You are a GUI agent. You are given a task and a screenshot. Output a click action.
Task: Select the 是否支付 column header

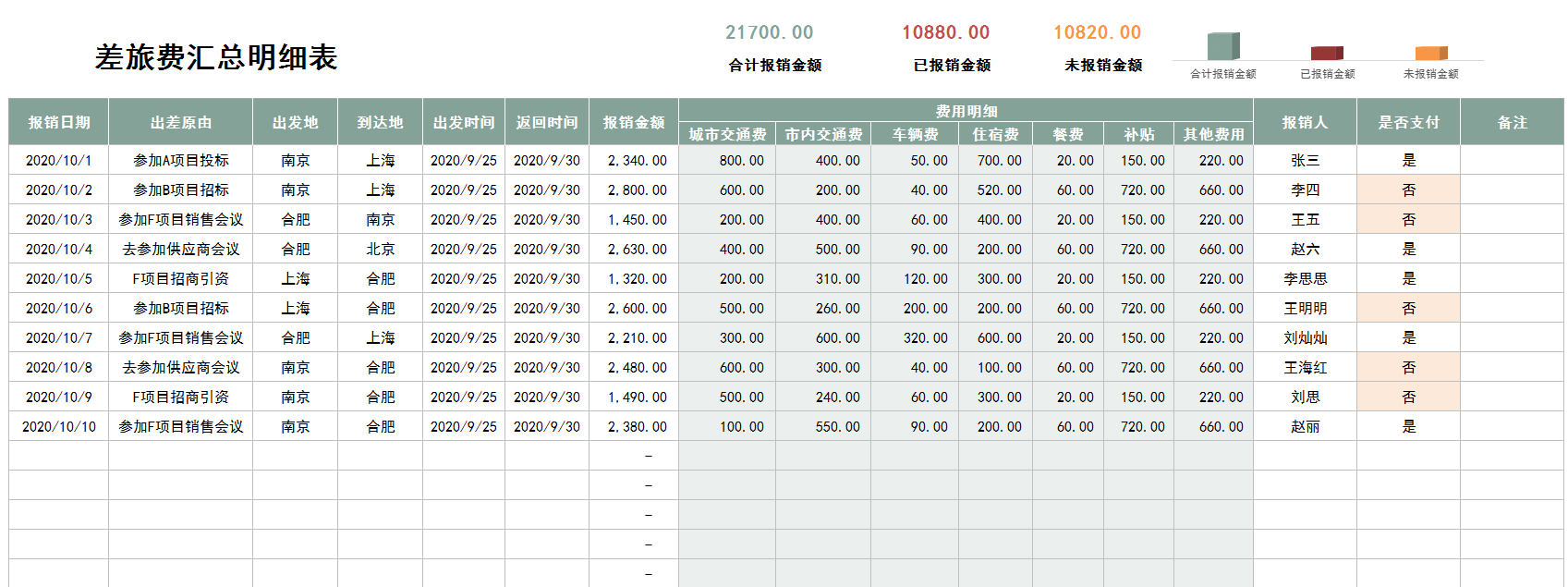pos(1408,122)
